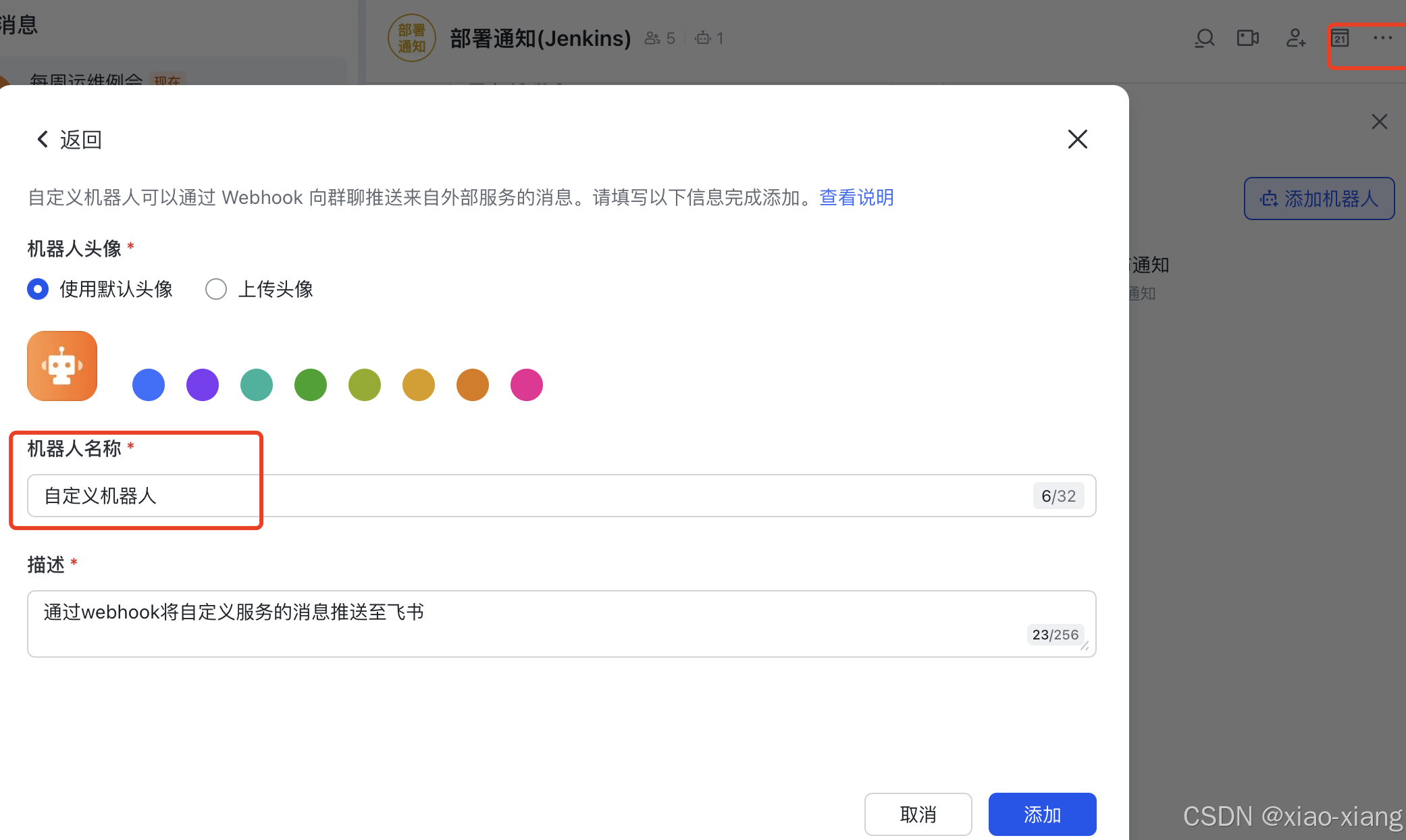
Task: Close the custom bot dialog
Action: click(1077, 139)
